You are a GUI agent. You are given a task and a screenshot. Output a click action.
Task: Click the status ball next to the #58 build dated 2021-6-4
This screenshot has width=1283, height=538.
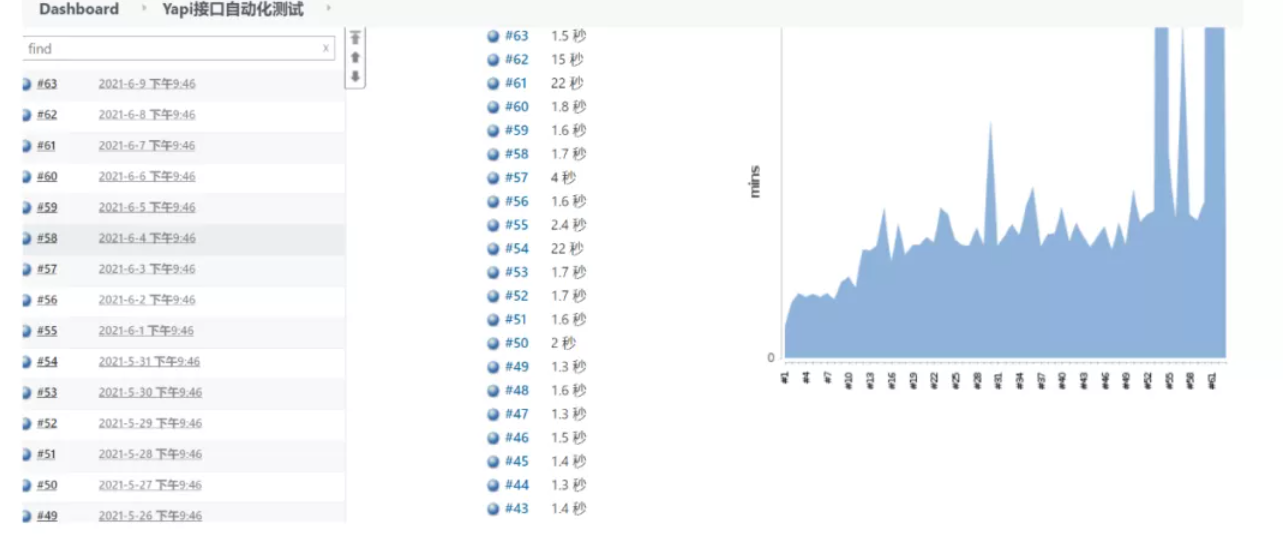(x=27, y=239)
